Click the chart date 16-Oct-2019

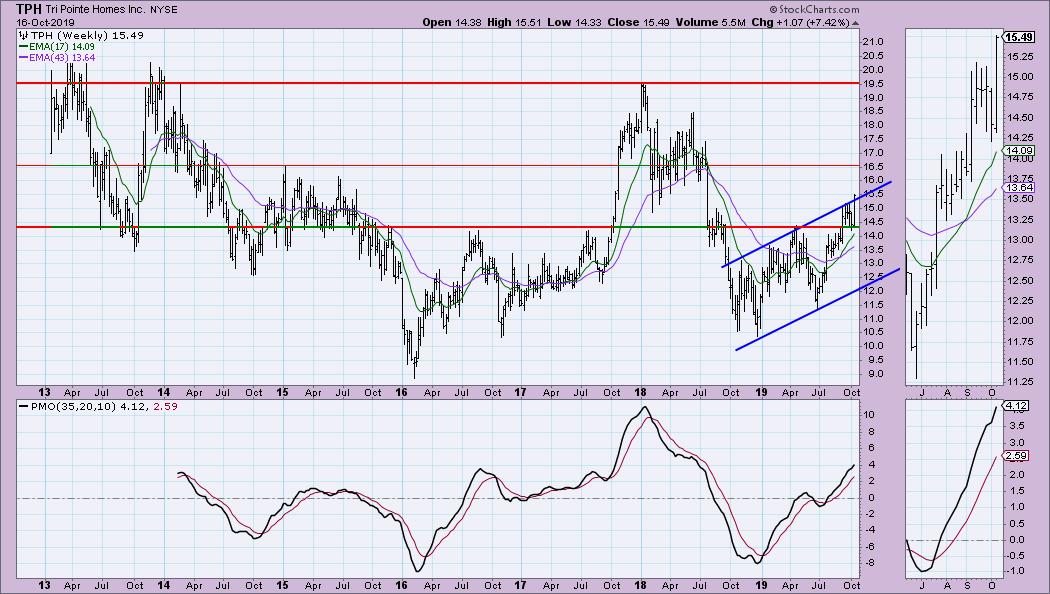[x=46, y=23]
